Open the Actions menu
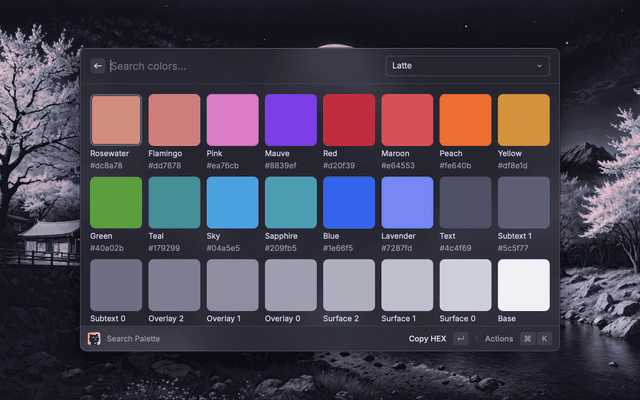 498,339
